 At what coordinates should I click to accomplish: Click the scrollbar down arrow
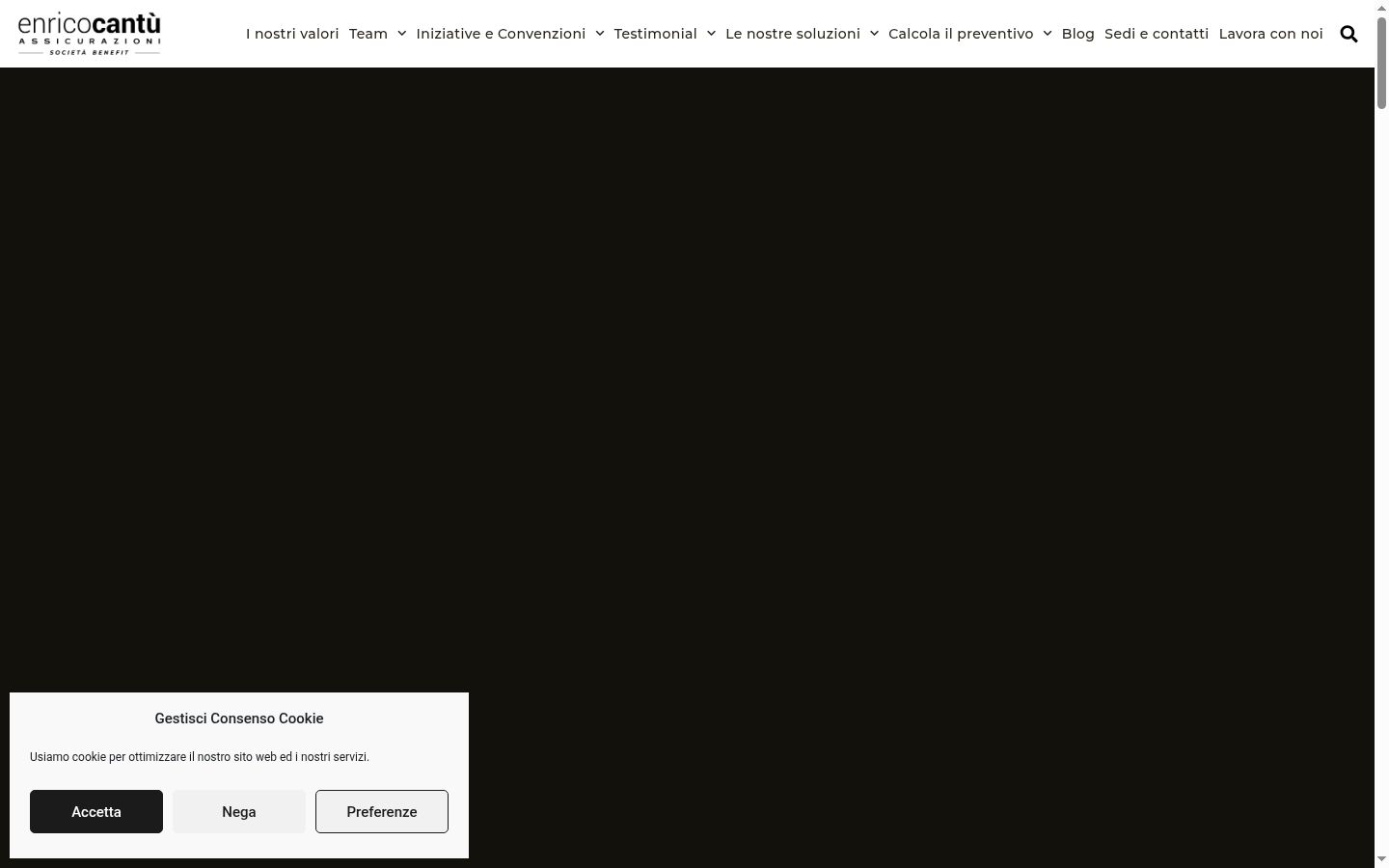[x=1381, y=859]
